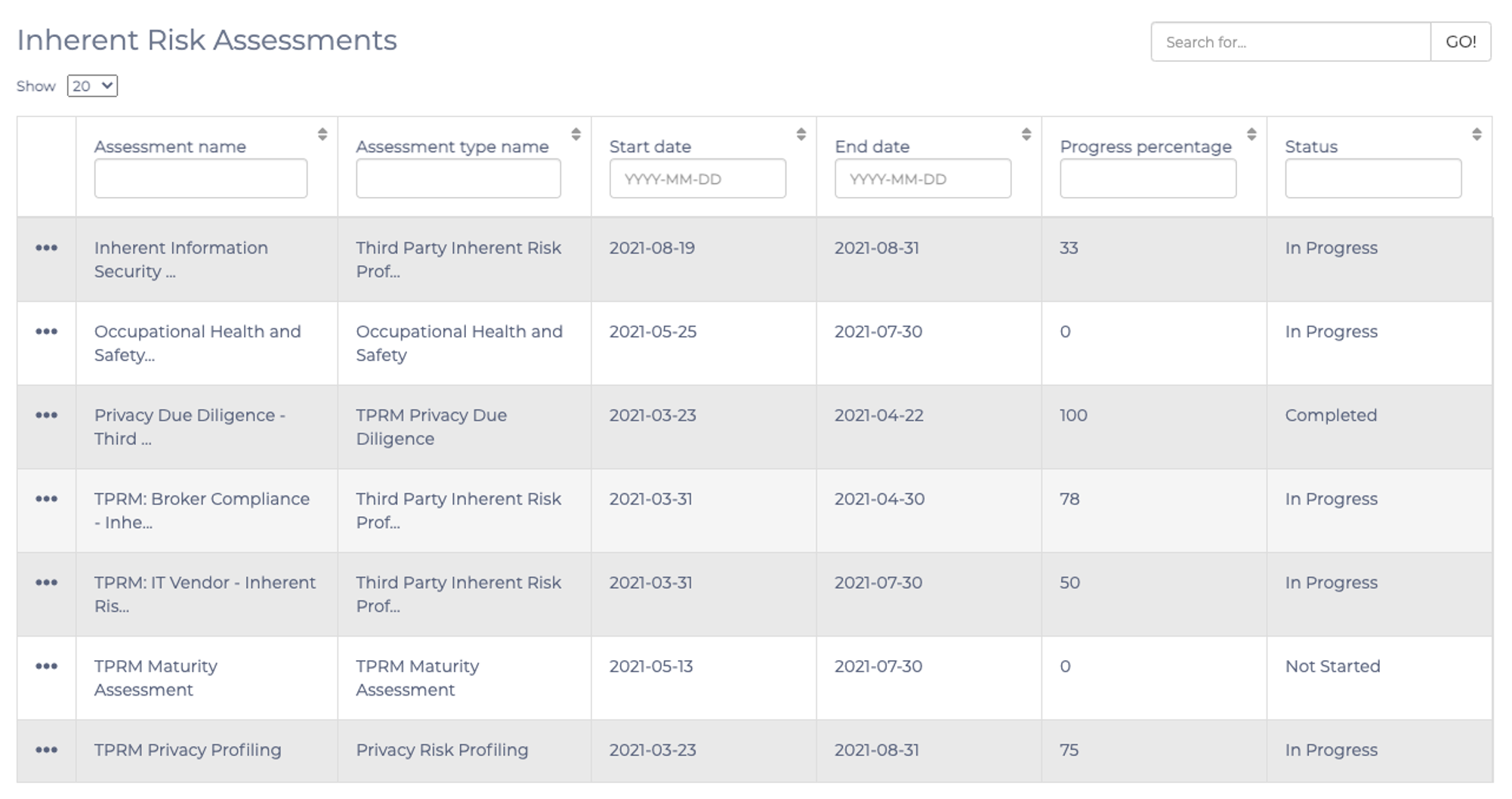This screenshot has height=799, width=1512.
Task: Open the Show page size dropdown
Action: pos(92,86)
